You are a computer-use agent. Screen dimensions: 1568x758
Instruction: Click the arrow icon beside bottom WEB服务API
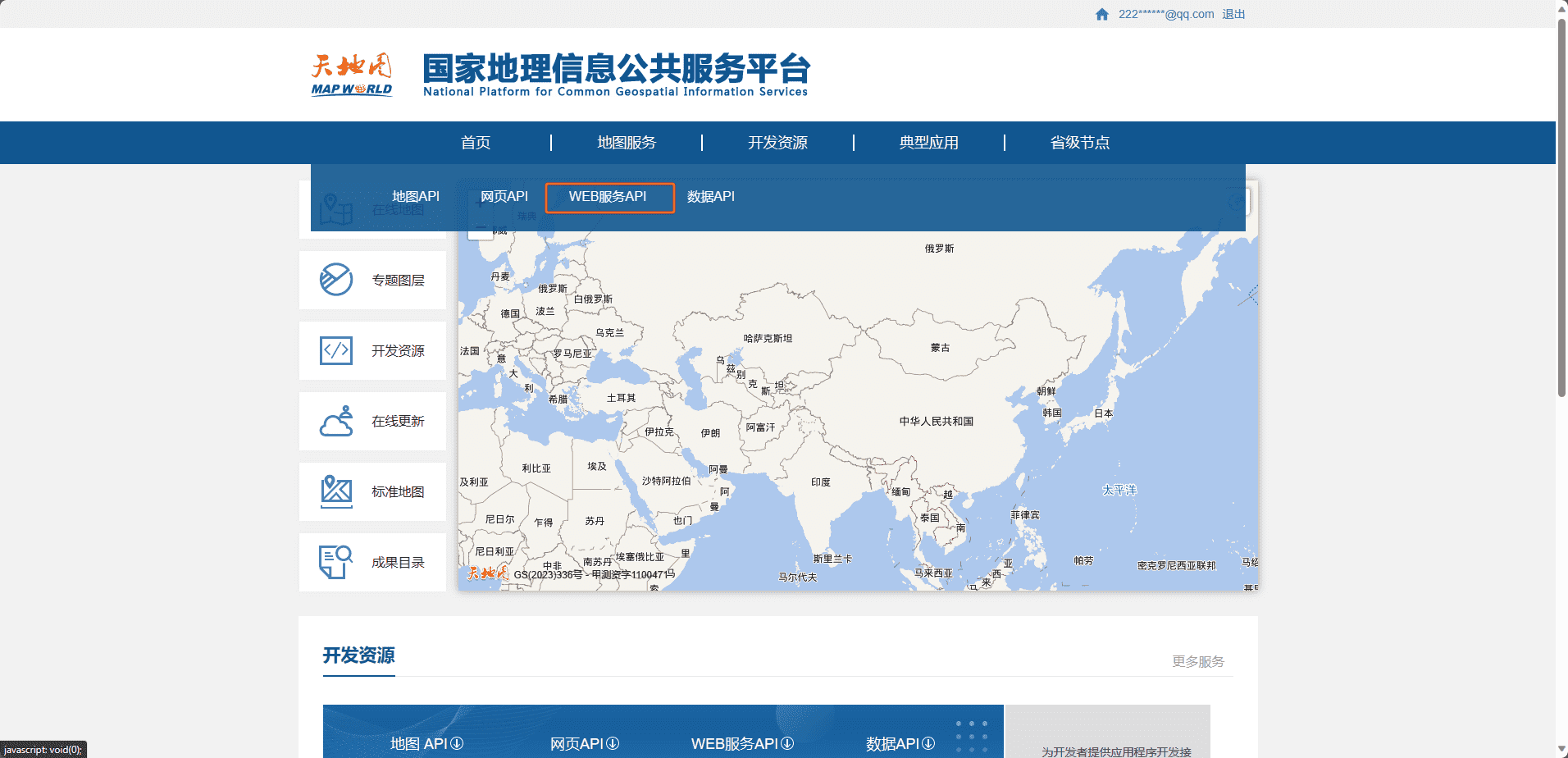(787, 743)
